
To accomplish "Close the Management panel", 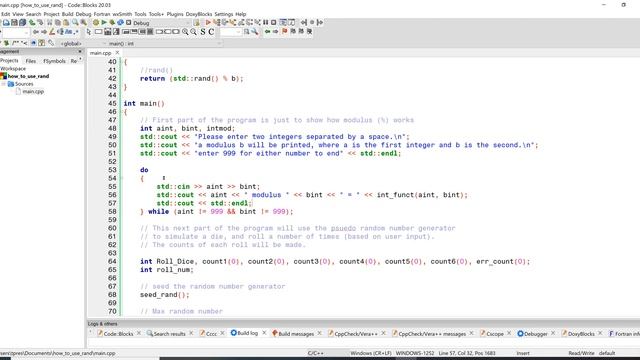I will [80, 51].
